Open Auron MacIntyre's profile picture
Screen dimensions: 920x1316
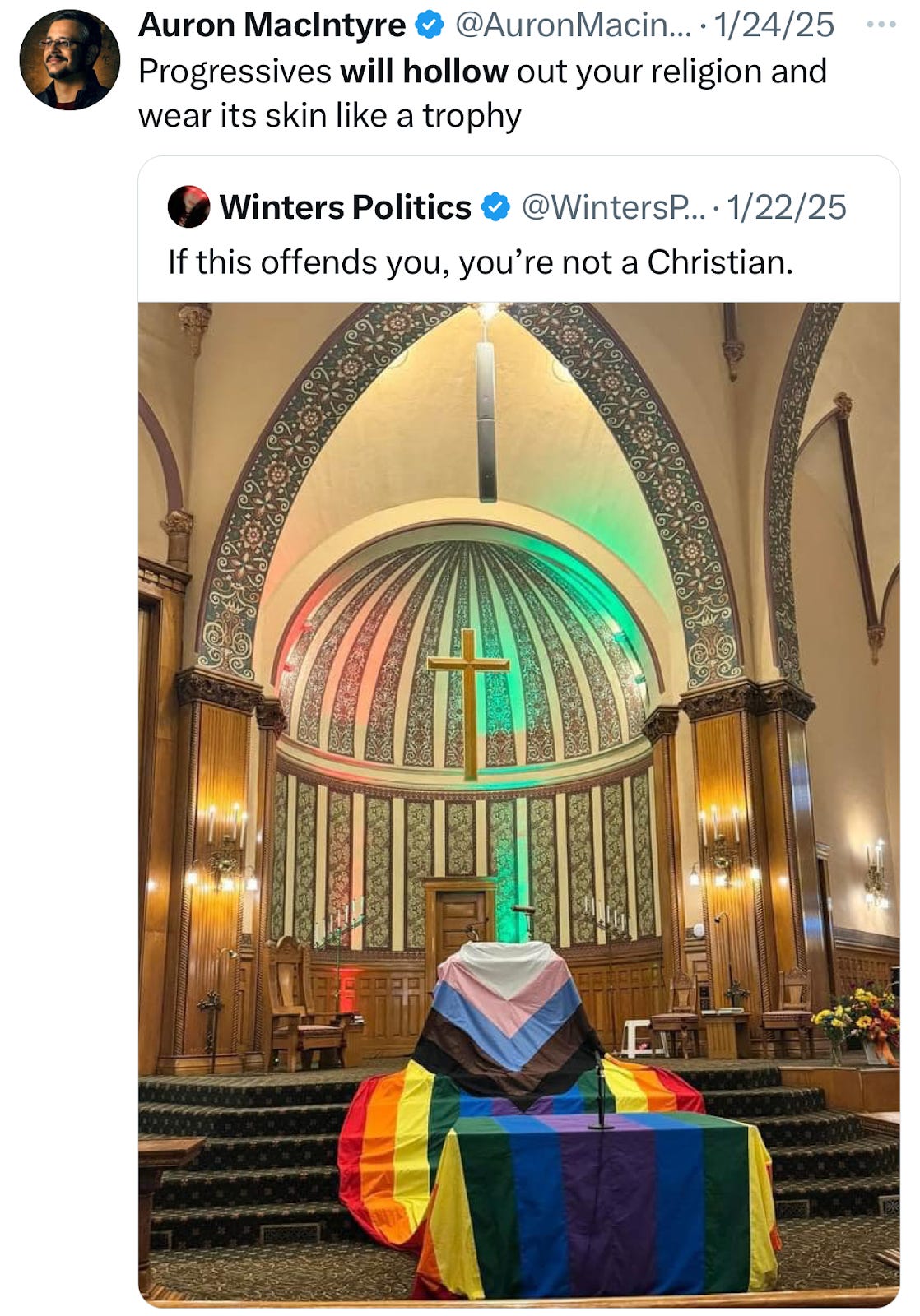pyautogui.click(x=70, y=60)
